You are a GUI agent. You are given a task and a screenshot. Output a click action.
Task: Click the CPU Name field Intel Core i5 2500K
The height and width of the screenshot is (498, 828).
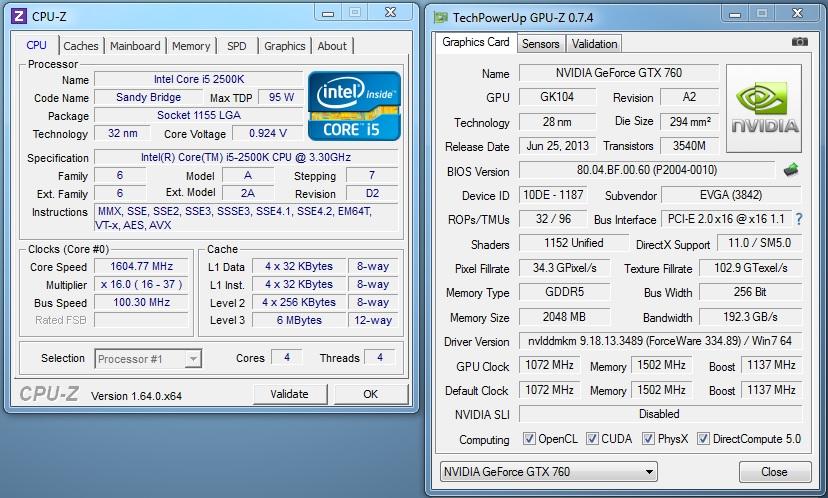[x=199, y=79]
